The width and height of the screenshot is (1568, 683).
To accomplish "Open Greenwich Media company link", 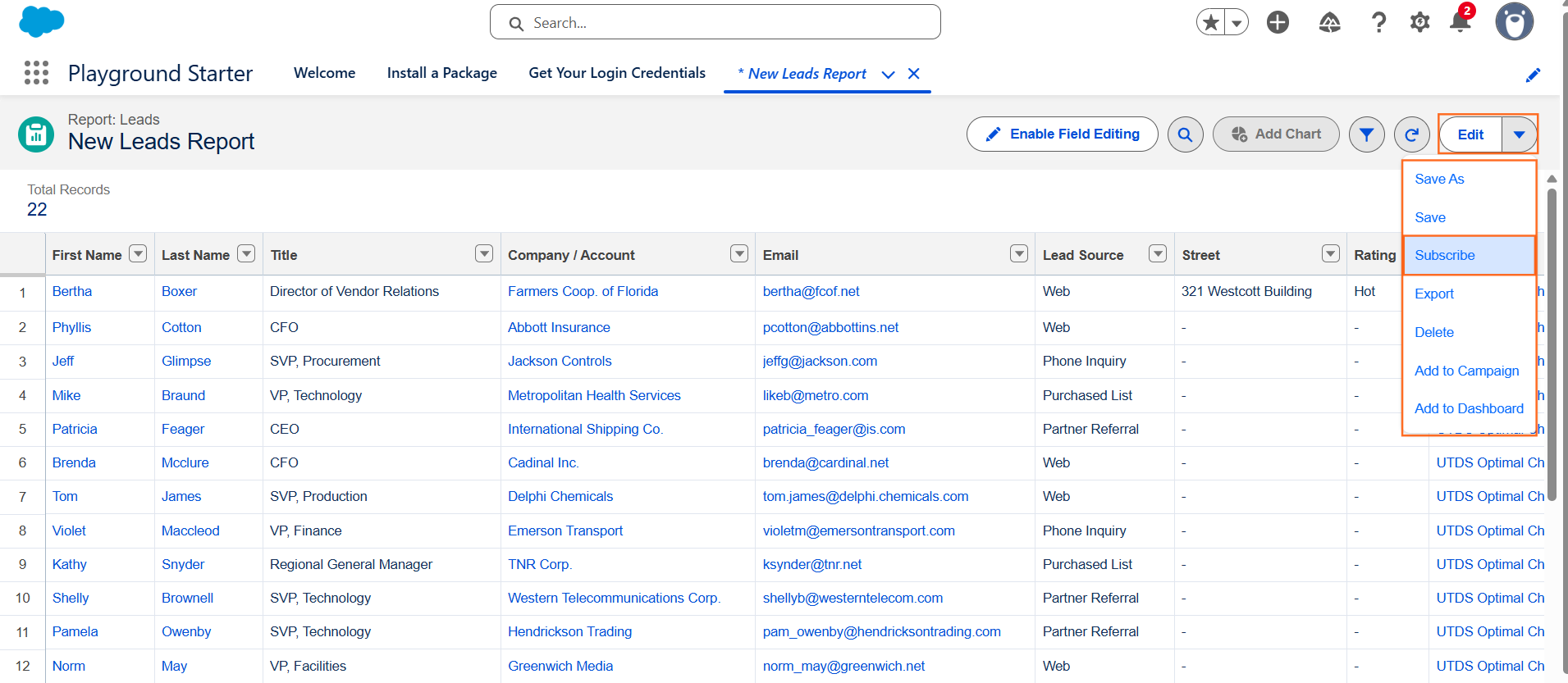I will [x=560, y=666].
